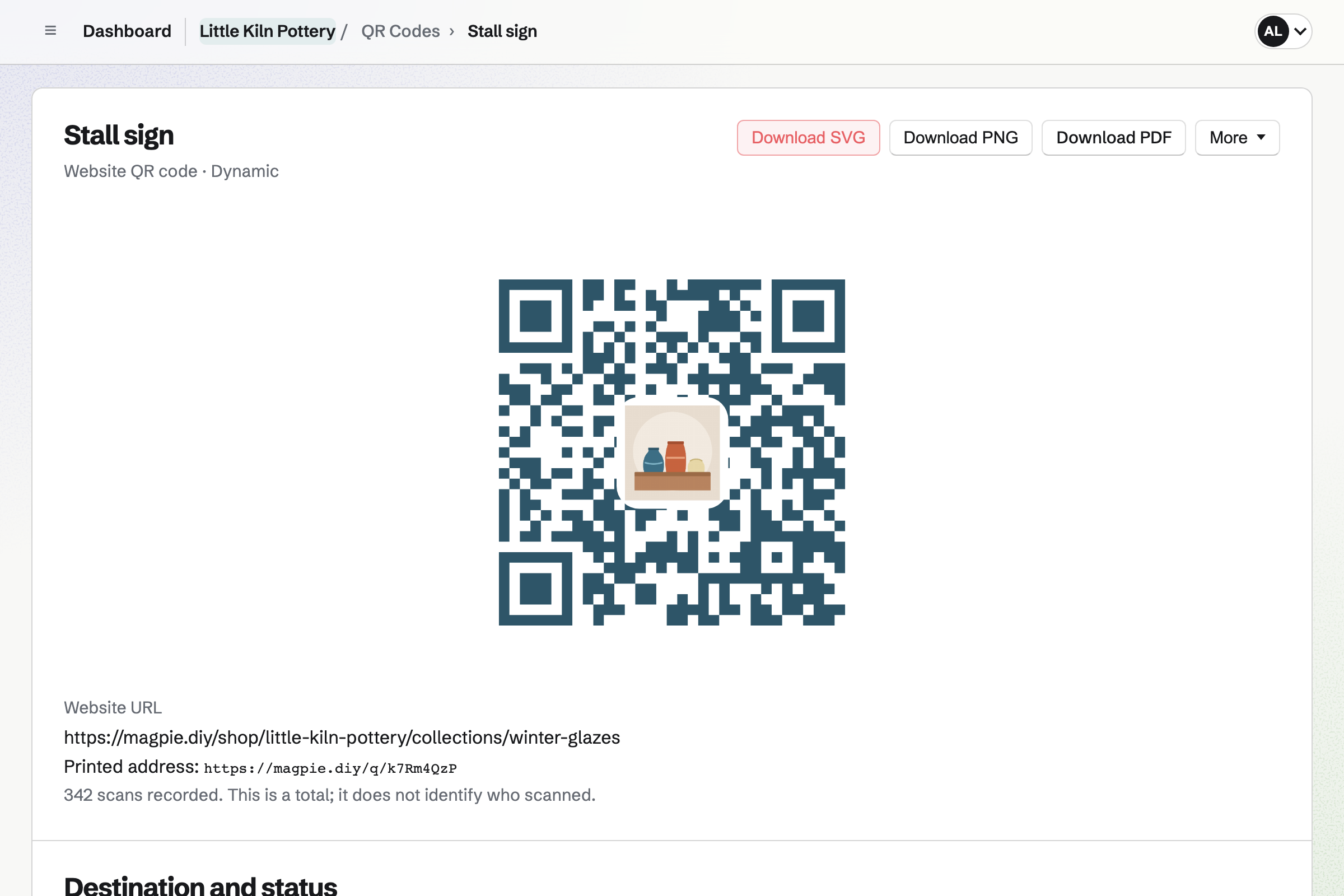
Task: Expand the account menu chevron
Action: [x=1300, y=31]
